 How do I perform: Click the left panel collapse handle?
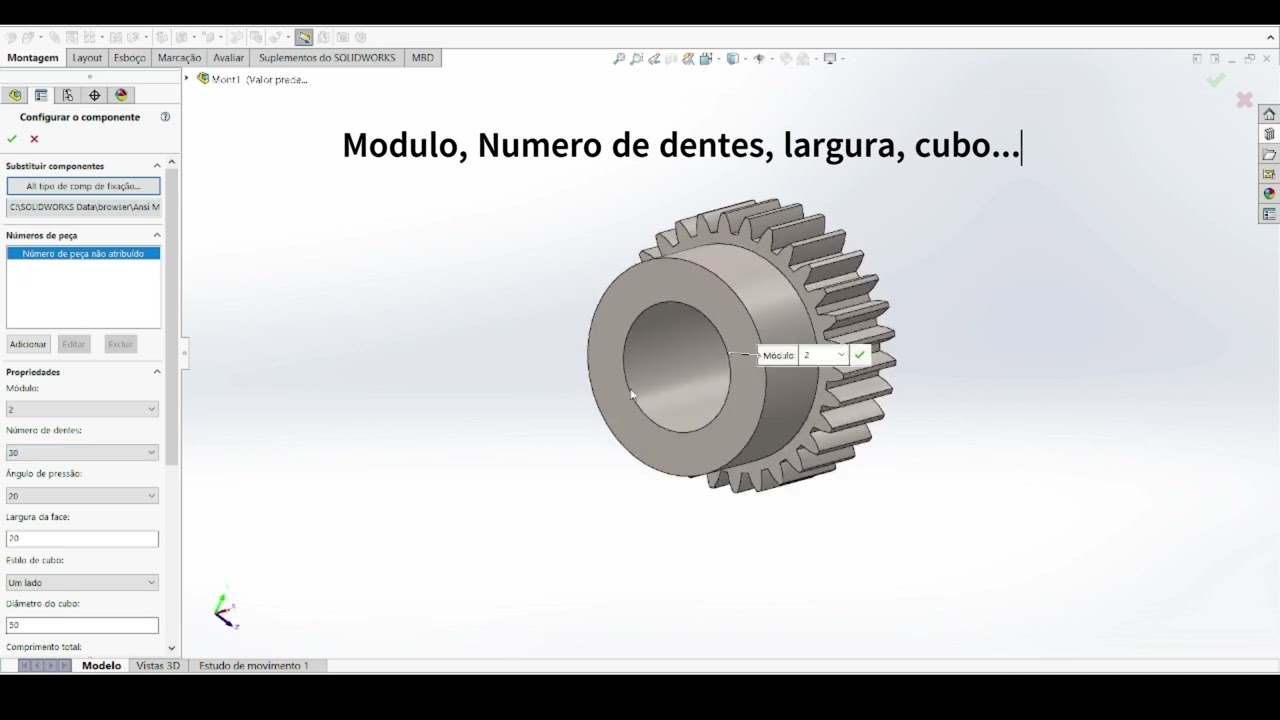[184, 353]
